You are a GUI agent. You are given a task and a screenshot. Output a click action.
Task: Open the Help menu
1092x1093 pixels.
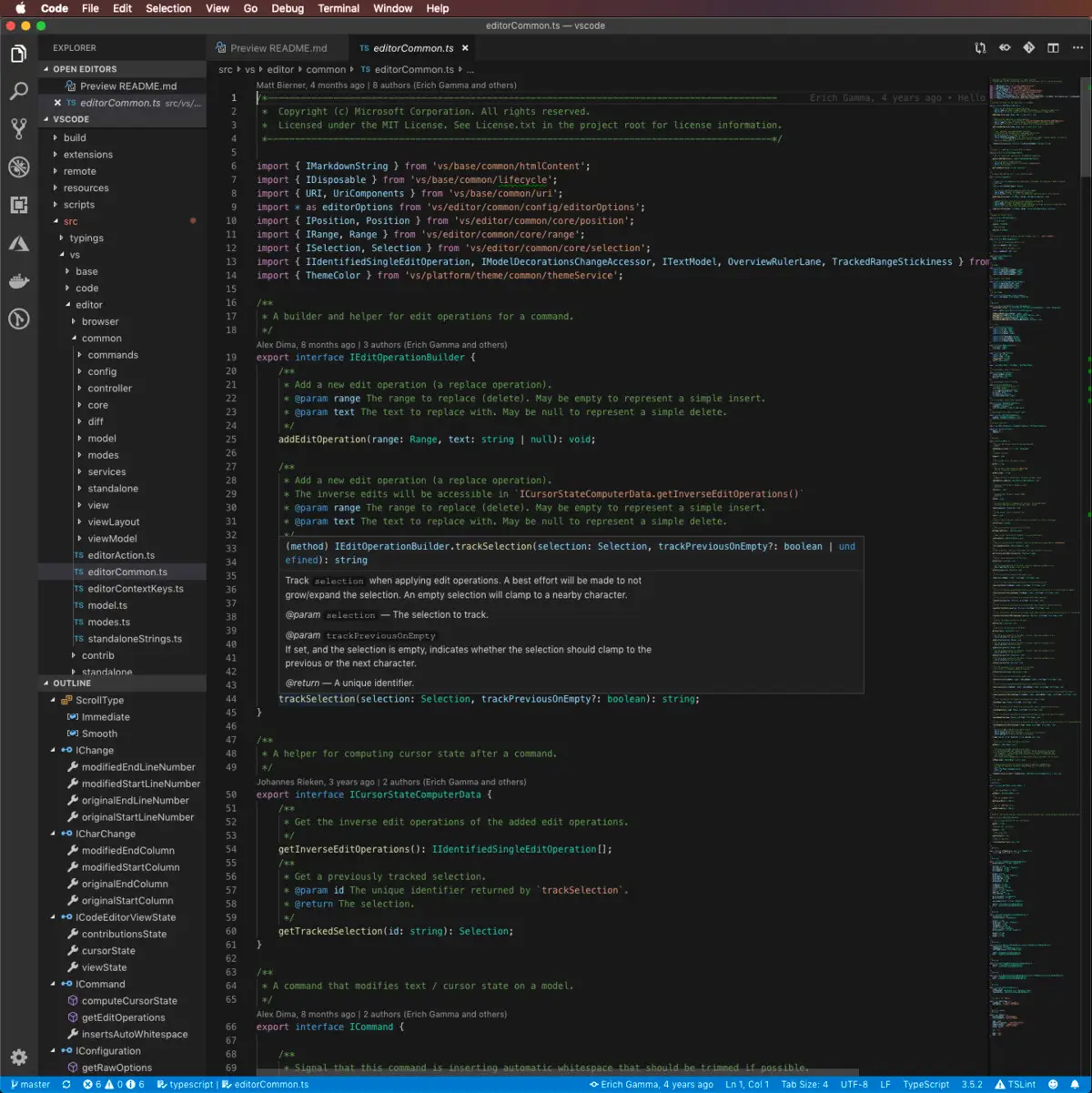point(438,8)
